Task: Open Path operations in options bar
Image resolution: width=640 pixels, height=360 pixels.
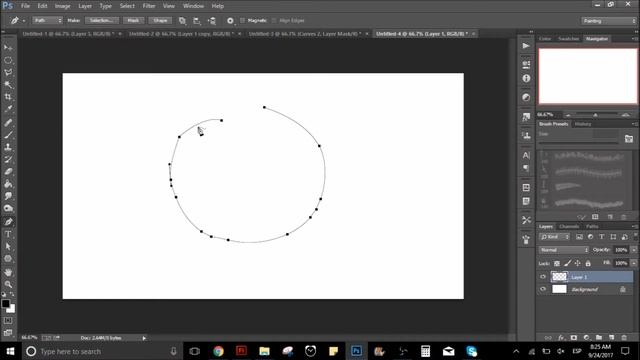Action: (x=182, y=20)
